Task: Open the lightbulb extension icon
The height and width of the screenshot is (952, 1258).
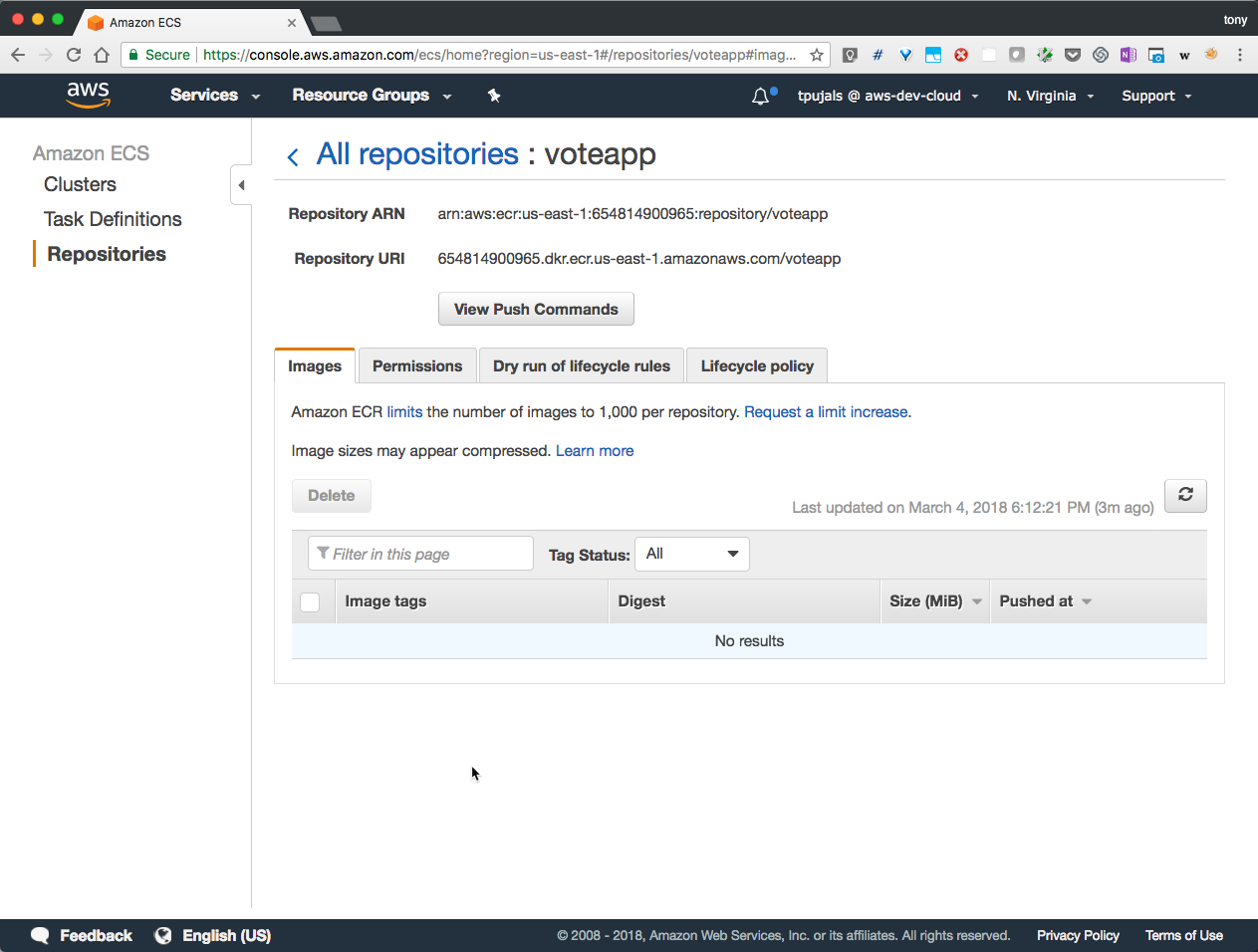Action: pos(850,55)
